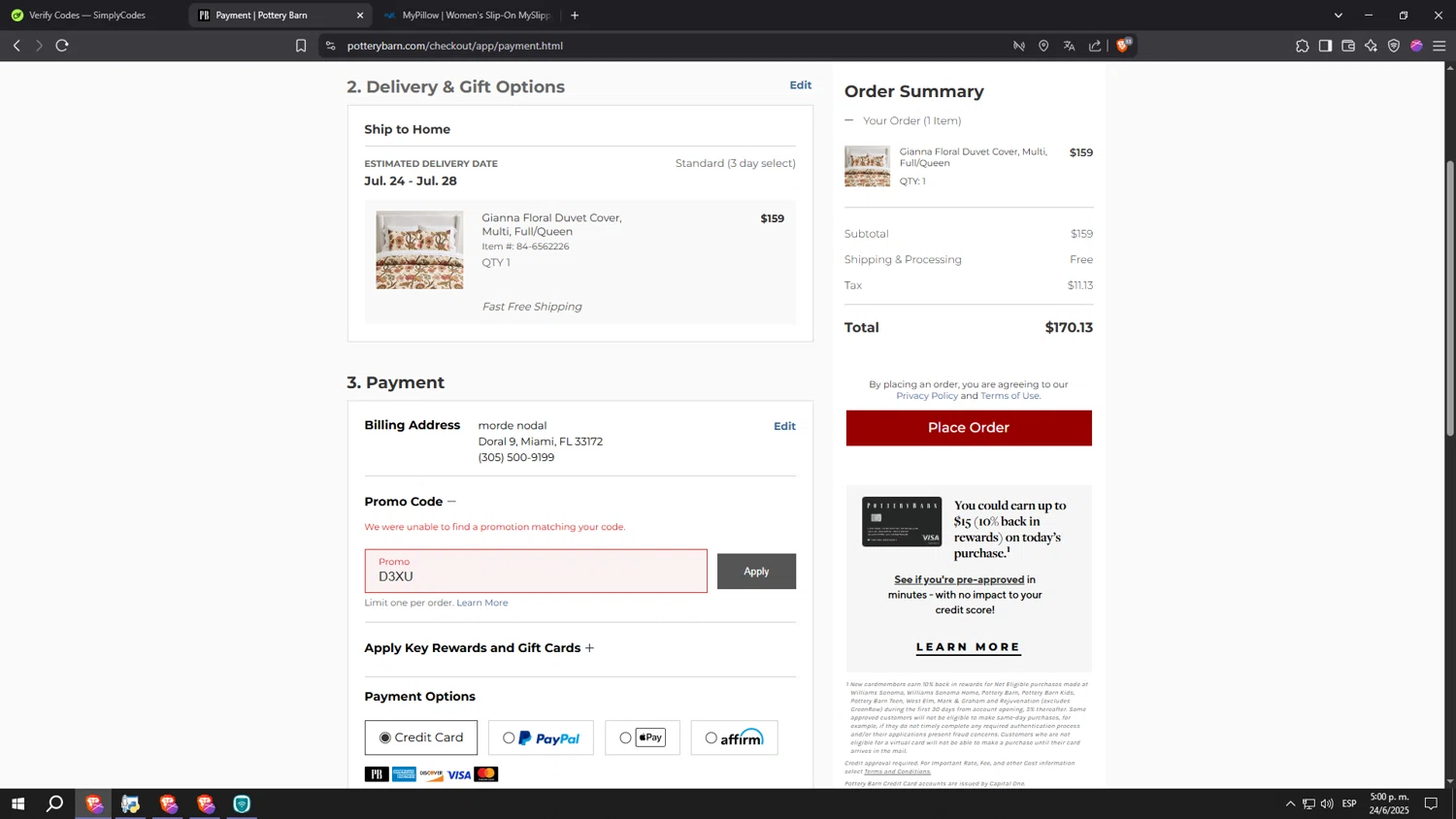Open the browser hamburger main menu

(x=1439, y=46)
